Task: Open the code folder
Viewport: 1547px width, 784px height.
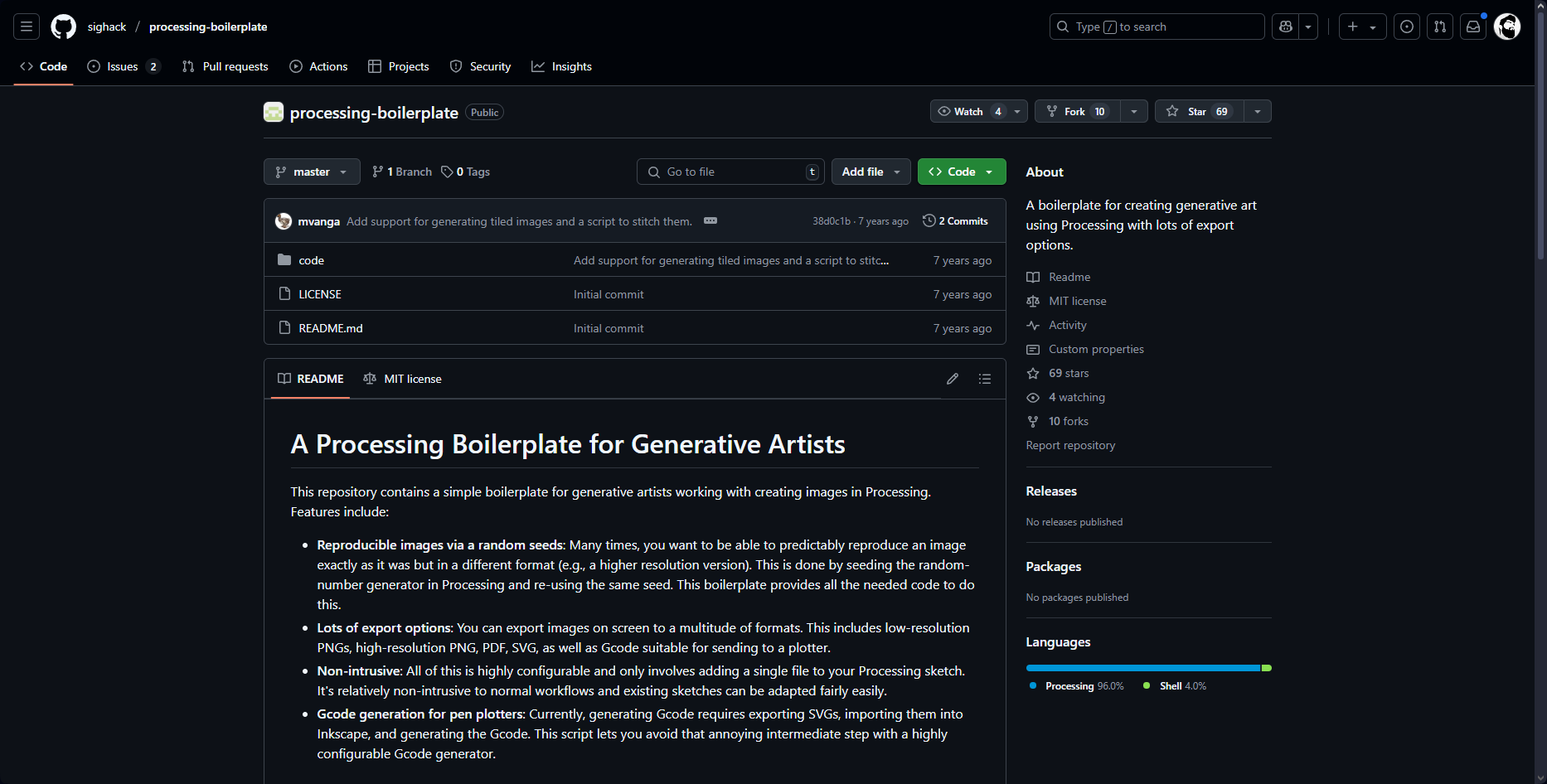Action: (x=311, y=260)
